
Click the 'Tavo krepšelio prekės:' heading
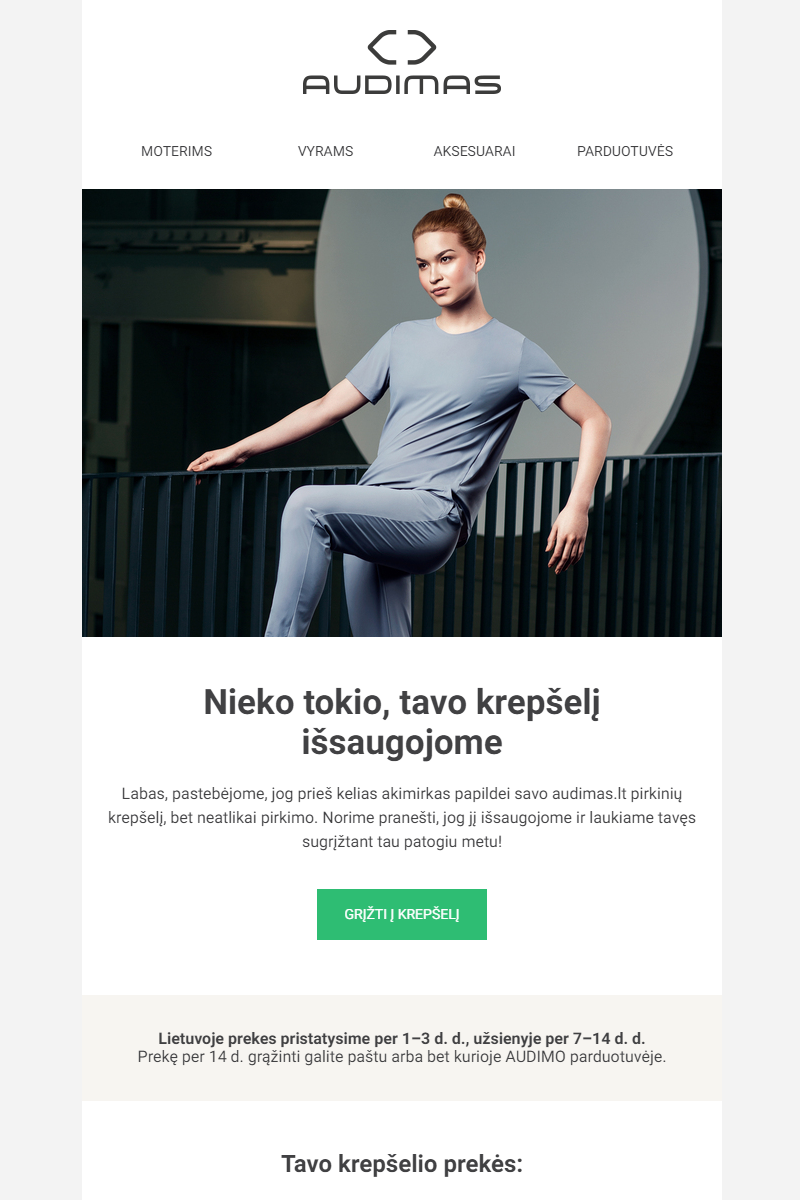(x=402, y=1164)
